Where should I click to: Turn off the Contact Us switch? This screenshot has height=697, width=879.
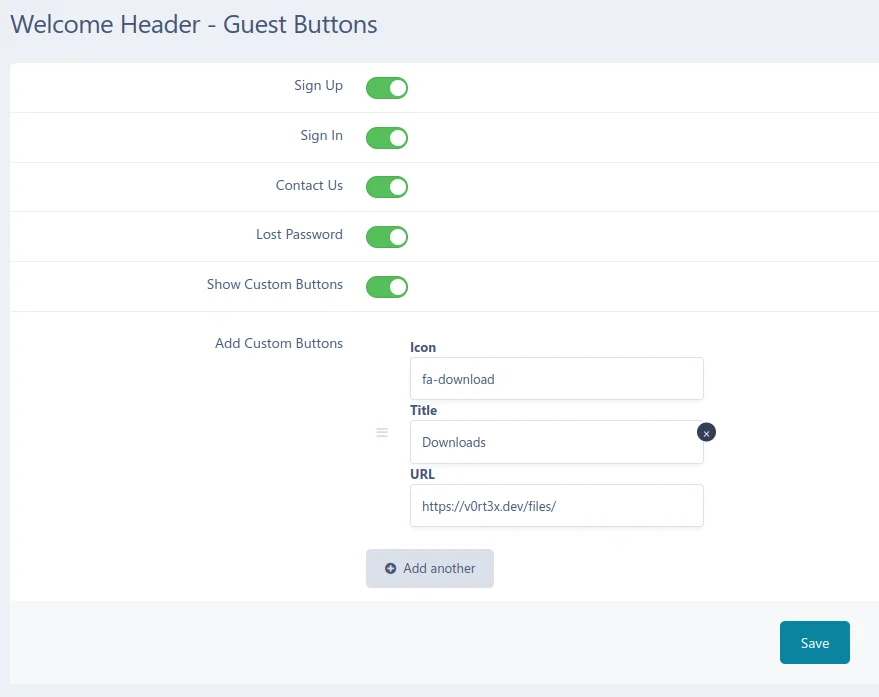(387, 187)
